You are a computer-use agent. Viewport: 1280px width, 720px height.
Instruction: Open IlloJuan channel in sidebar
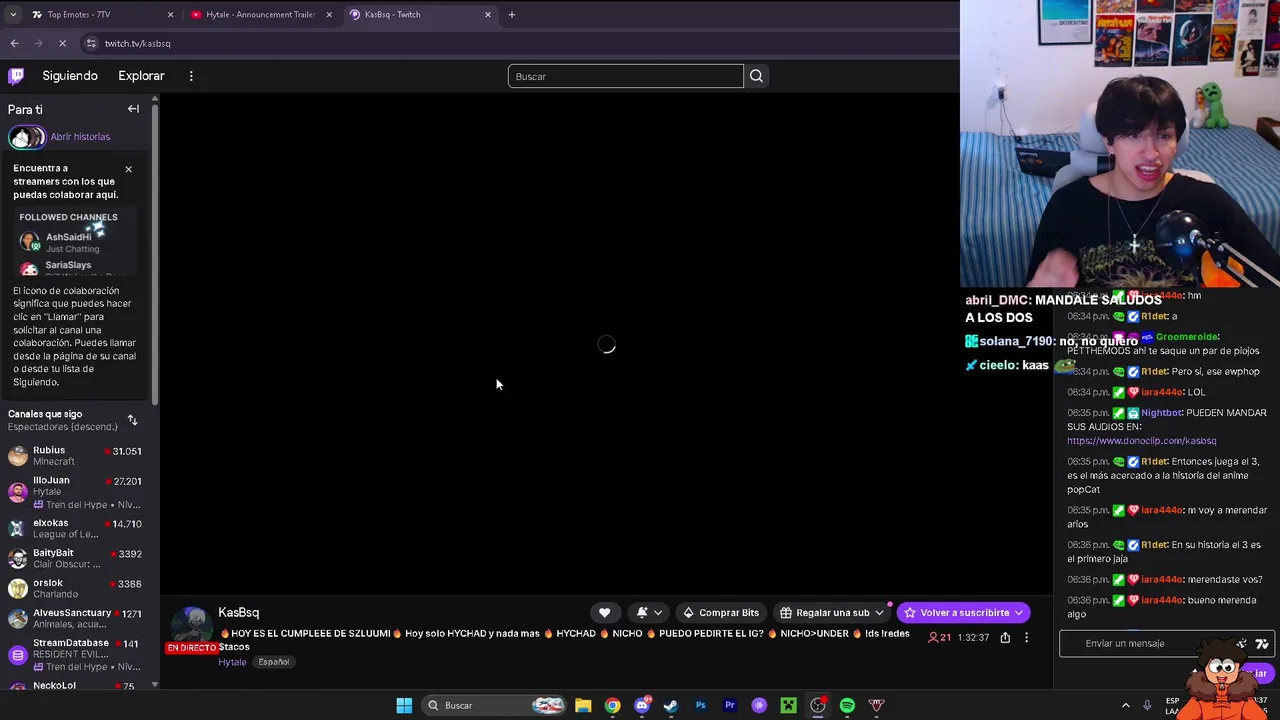tap(75, 492)
